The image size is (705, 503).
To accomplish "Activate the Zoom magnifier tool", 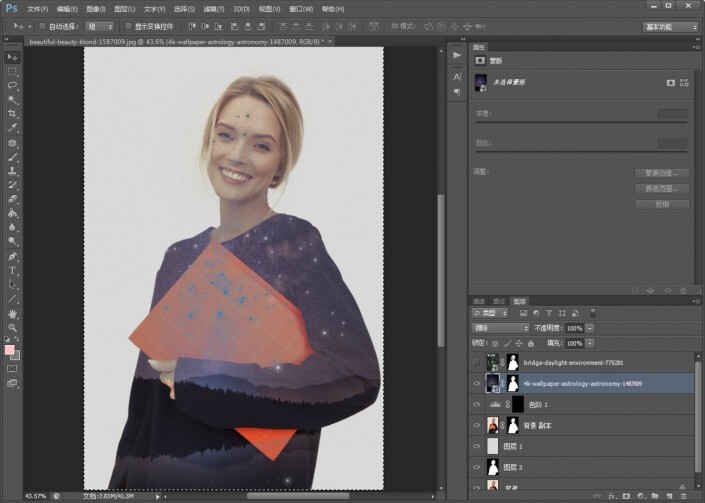I will point(13,327).
